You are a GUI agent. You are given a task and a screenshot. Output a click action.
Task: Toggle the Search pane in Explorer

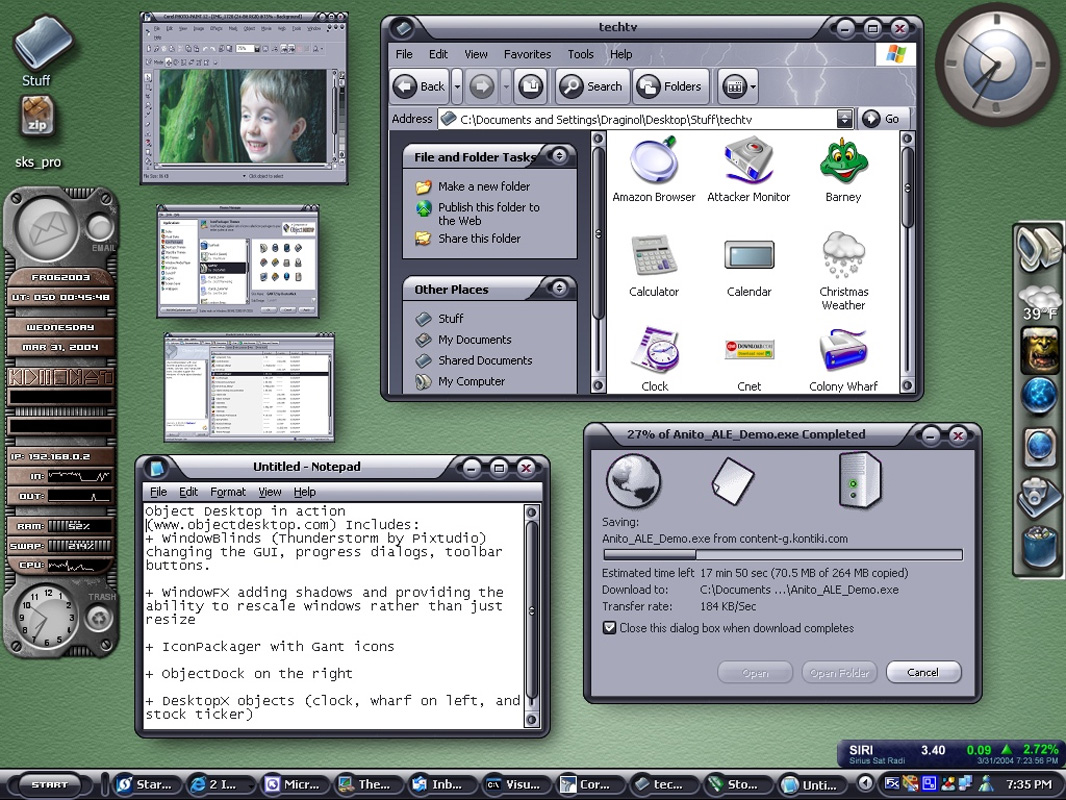coord(591,86)
